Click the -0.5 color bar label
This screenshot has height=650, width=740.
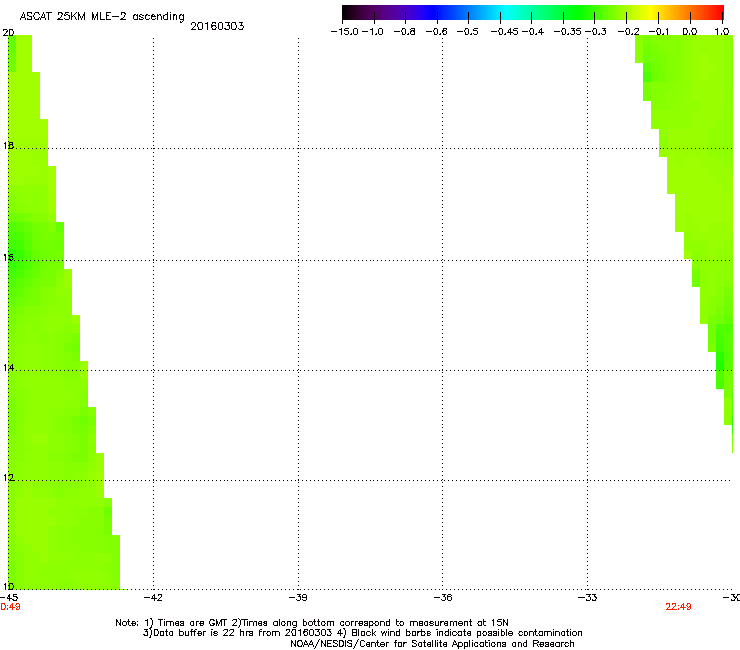[x=468, y=32]
